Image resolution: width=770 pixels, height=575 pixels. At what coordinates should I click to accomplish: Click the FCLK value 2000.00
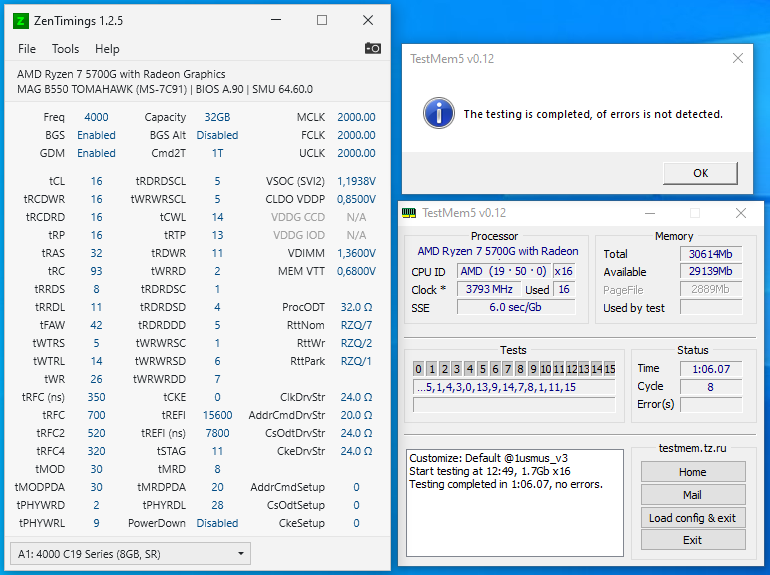coord(356,135)
